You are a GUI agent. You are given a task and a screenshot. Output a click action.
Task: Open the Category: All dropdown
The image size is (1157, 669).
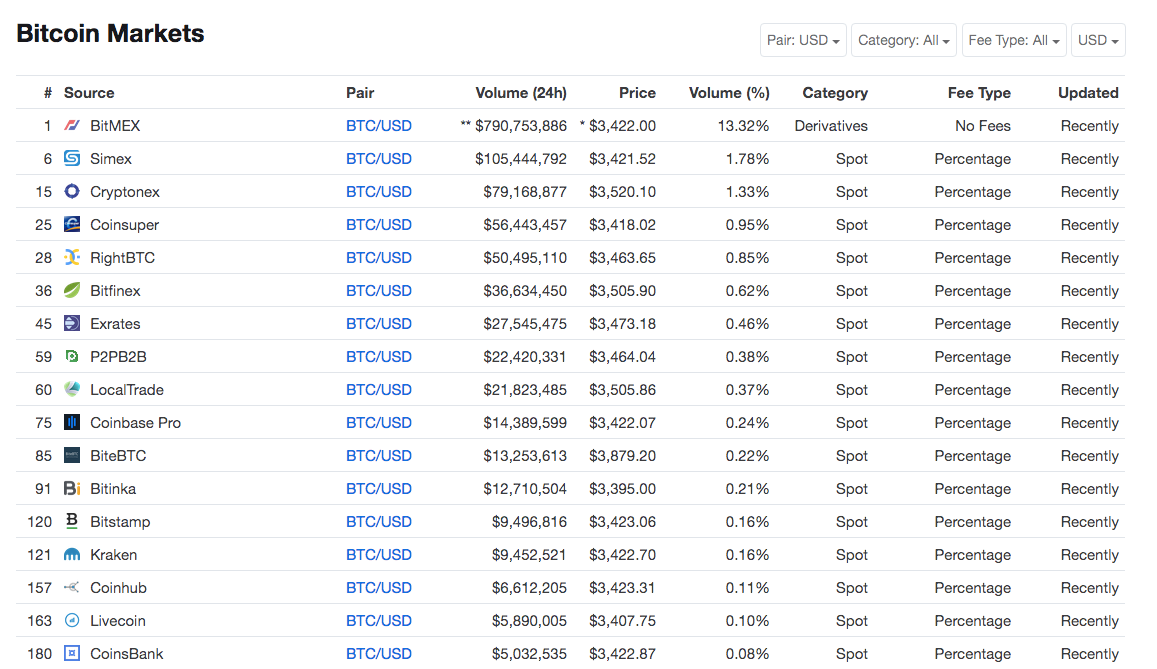pyautogui.click(x=904, y=41)
